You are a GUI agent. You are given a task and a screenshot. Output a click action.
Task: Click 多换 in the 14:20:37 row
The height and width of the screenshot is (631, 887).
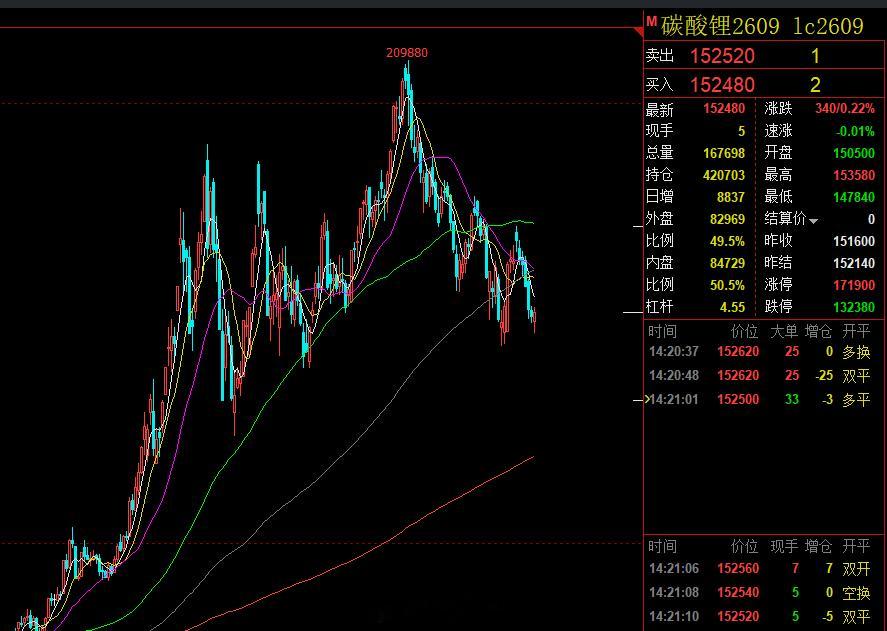point(856,352)
